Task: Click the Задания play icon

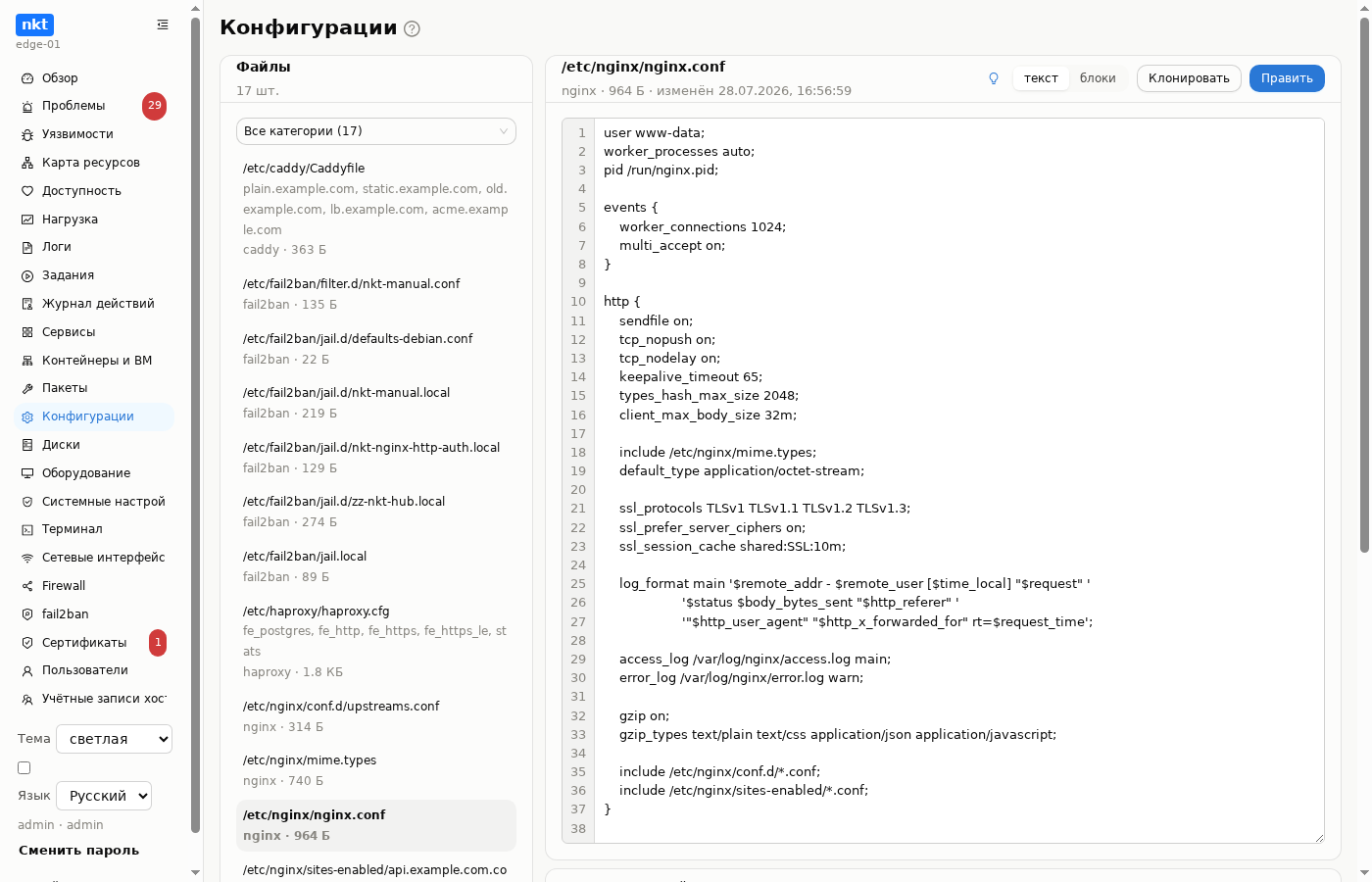Action: coord(27,275)
